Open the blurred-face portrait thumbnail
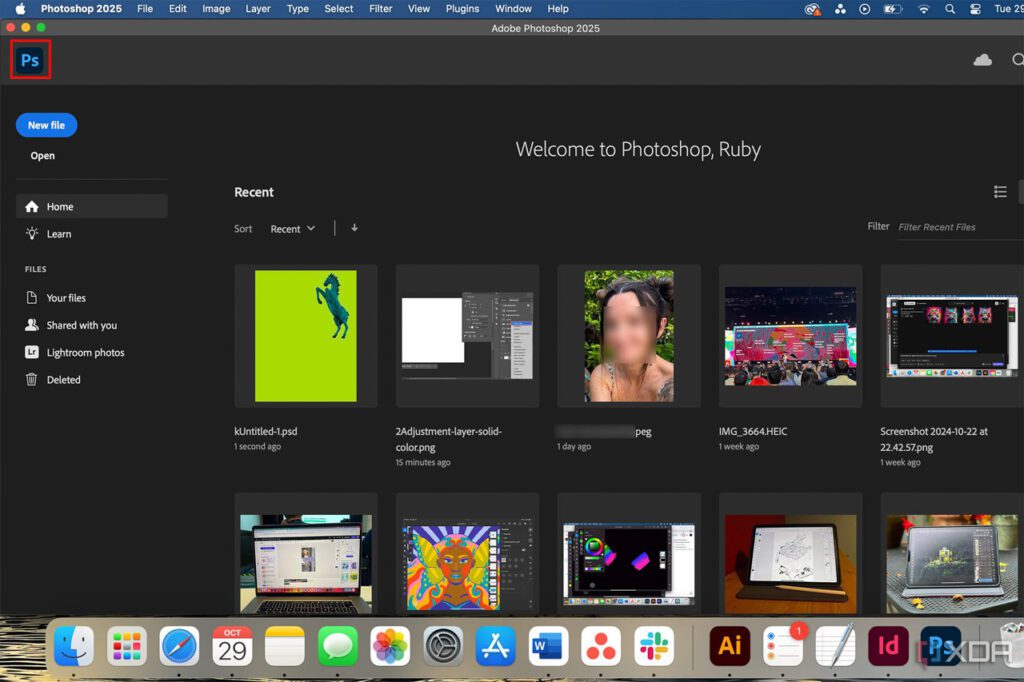 click(629, 336)
